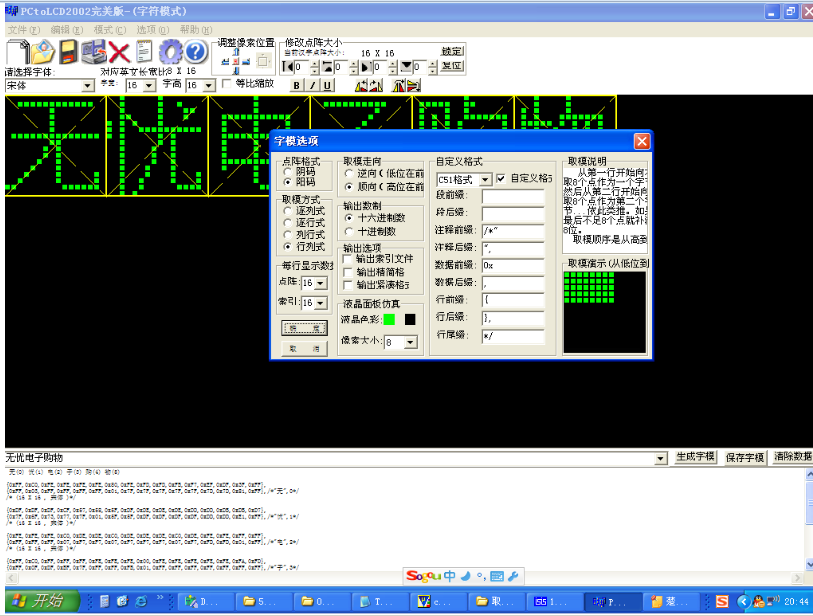Shift pixels up with the blue up arrow
The height and width of the screenshot is (616, 813).
click(236, 52)
